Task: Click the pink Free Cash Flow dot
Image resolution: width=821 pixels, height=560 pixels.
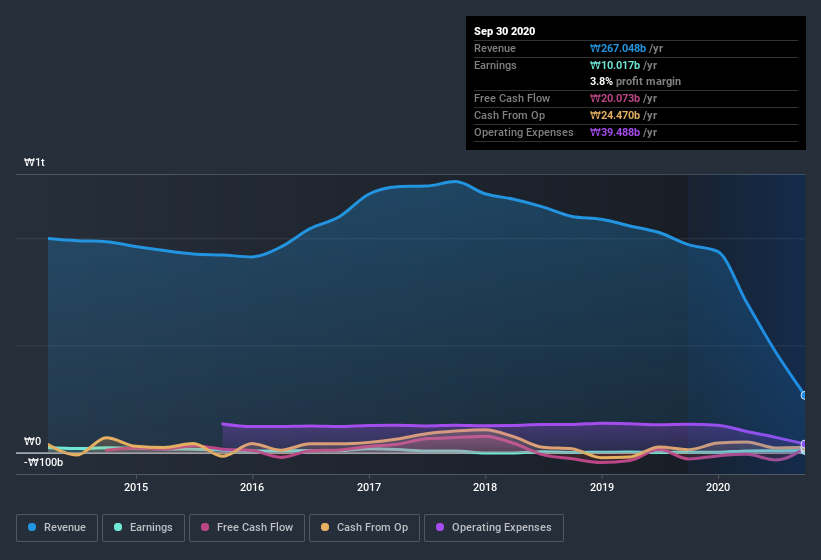Action: (x=205, y=527)
